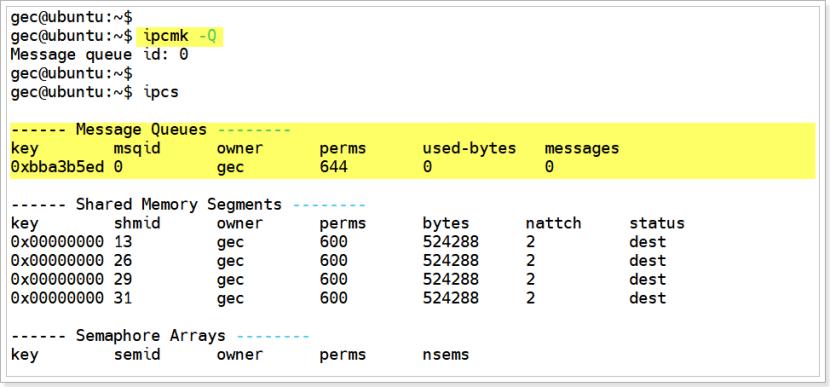The width and height of the screenshot is (830, 387).
Task: Click the "messages" column header
Action: [x=582, y=149]
